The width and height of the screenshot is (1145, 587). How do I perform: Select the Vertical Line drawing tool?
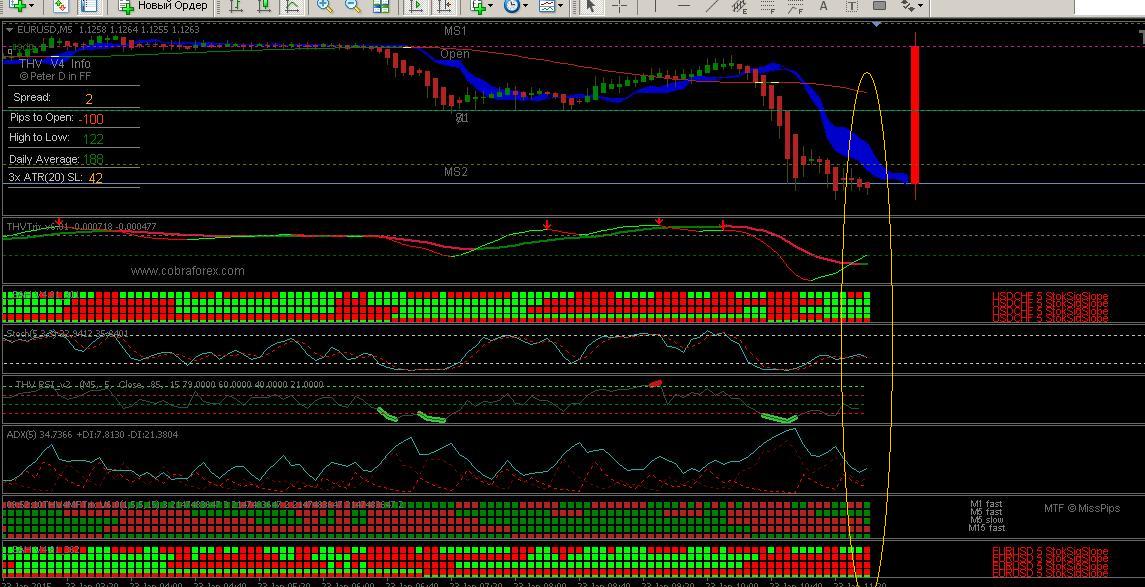click(655, 5)
